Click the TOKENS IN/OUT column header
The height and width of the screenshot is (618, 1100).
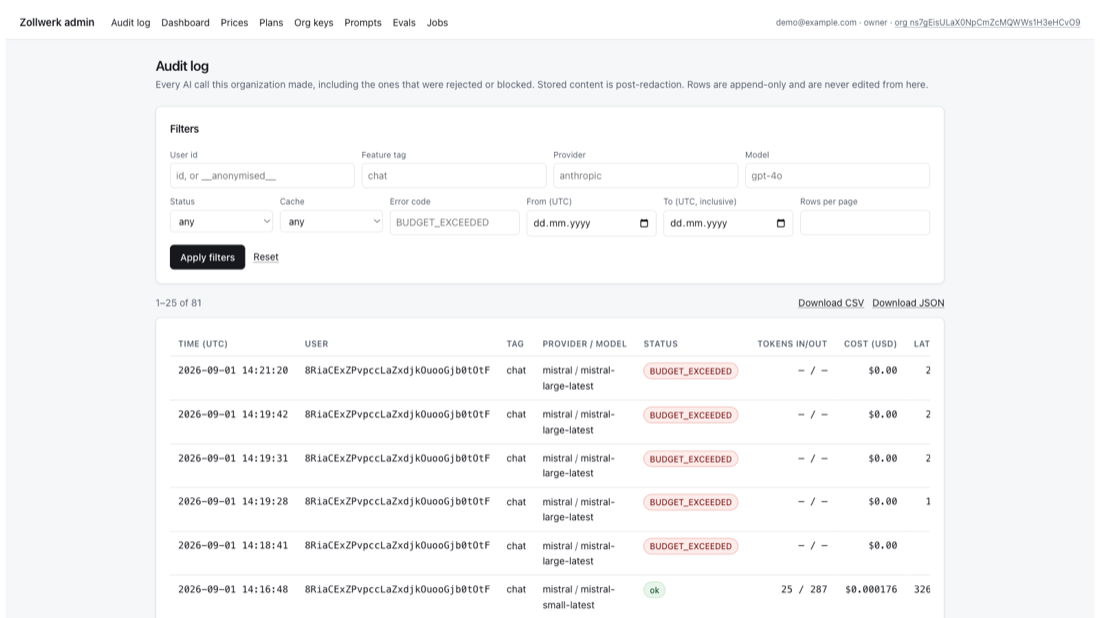792,344
